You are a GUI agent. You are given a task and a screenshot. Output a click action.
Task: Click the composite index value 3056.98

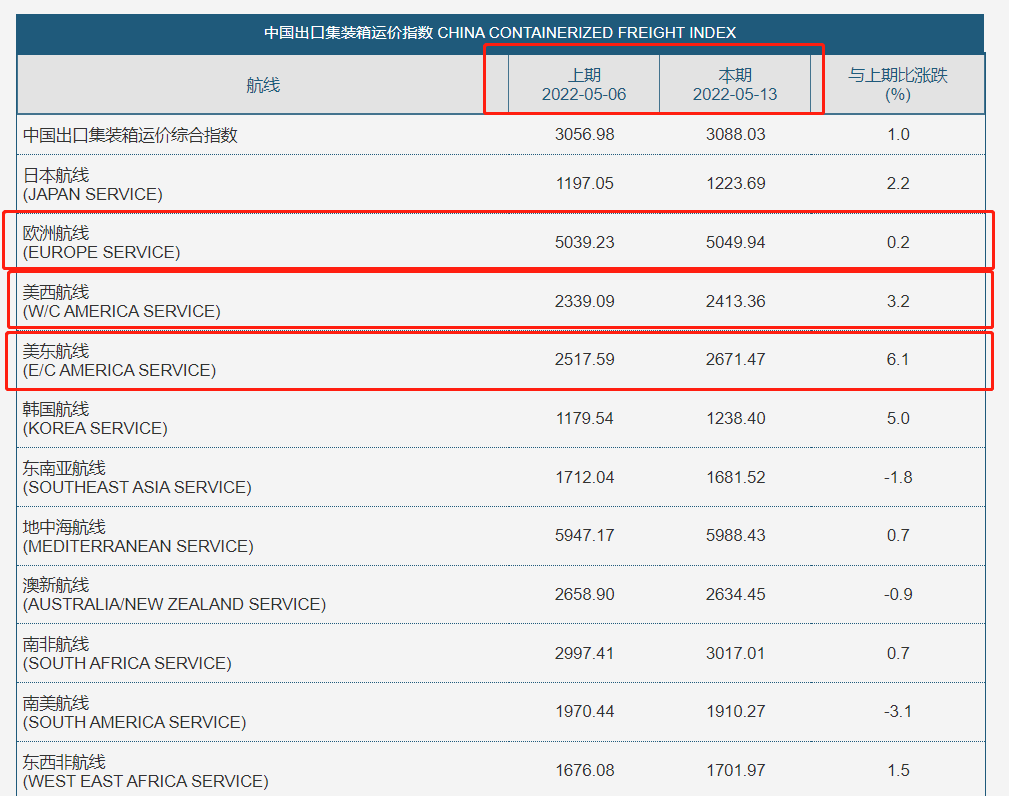(x=584, y=134)
